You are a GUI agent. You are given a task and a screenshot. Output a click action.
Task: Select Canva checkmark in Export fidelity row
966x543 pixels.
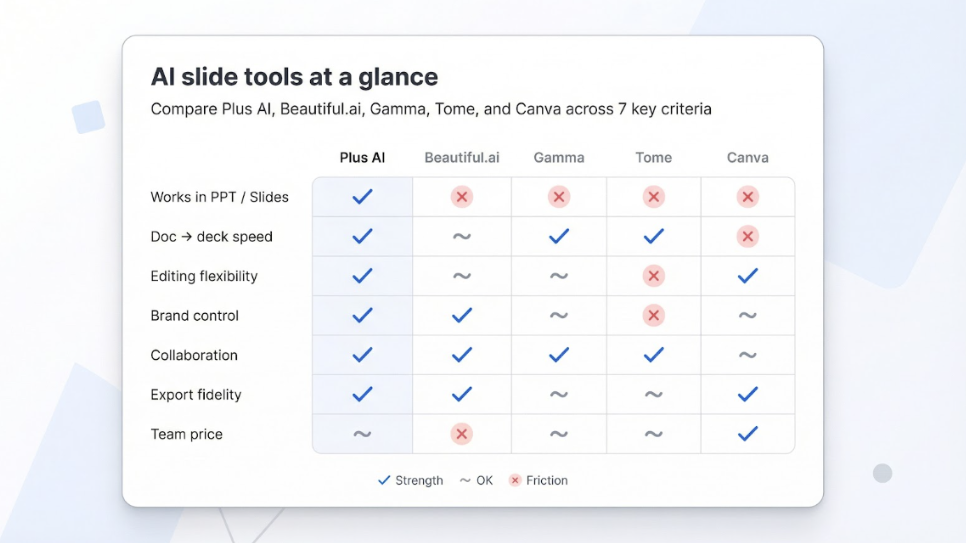pyautogui.click(x=747, y=394)
